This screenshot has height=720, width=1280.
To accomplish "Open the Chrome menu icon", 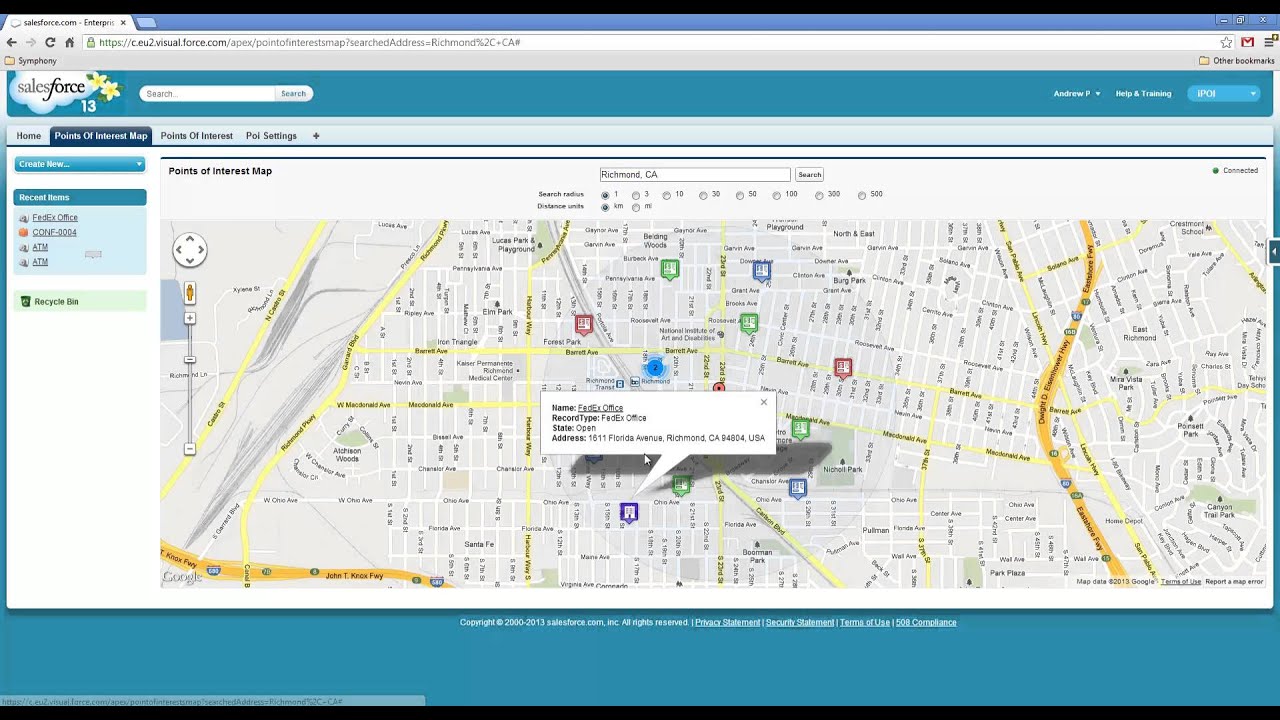I will [1270, 42].
